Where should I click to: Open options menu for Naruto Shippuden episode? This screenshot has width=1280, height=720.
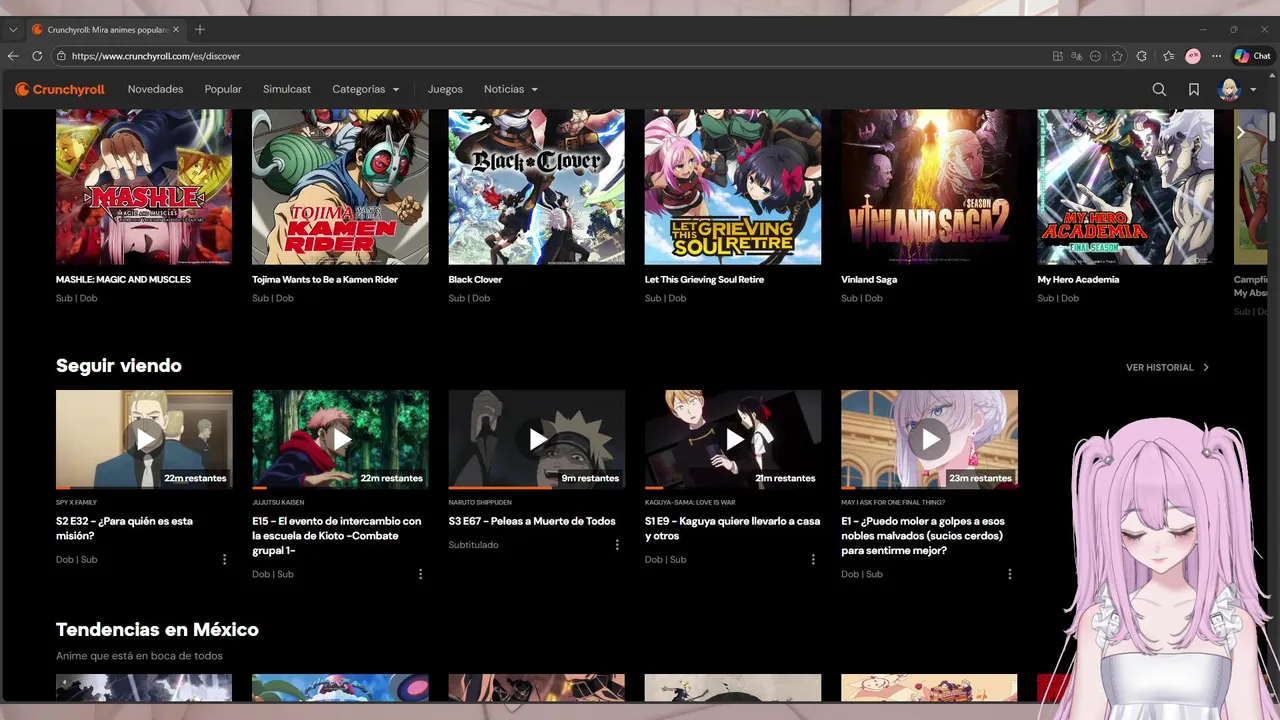click(x=617, y=545)
